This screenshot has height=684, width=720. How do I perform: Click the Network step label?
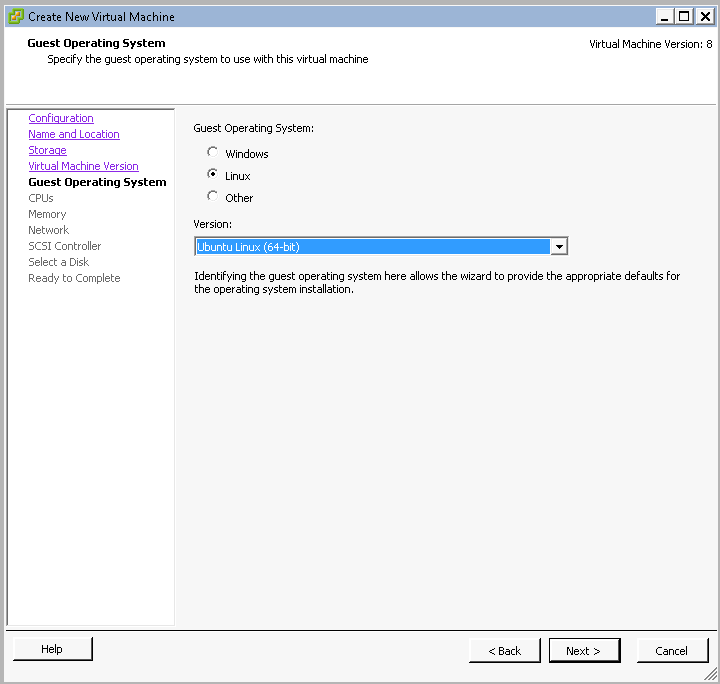[49, 230]
